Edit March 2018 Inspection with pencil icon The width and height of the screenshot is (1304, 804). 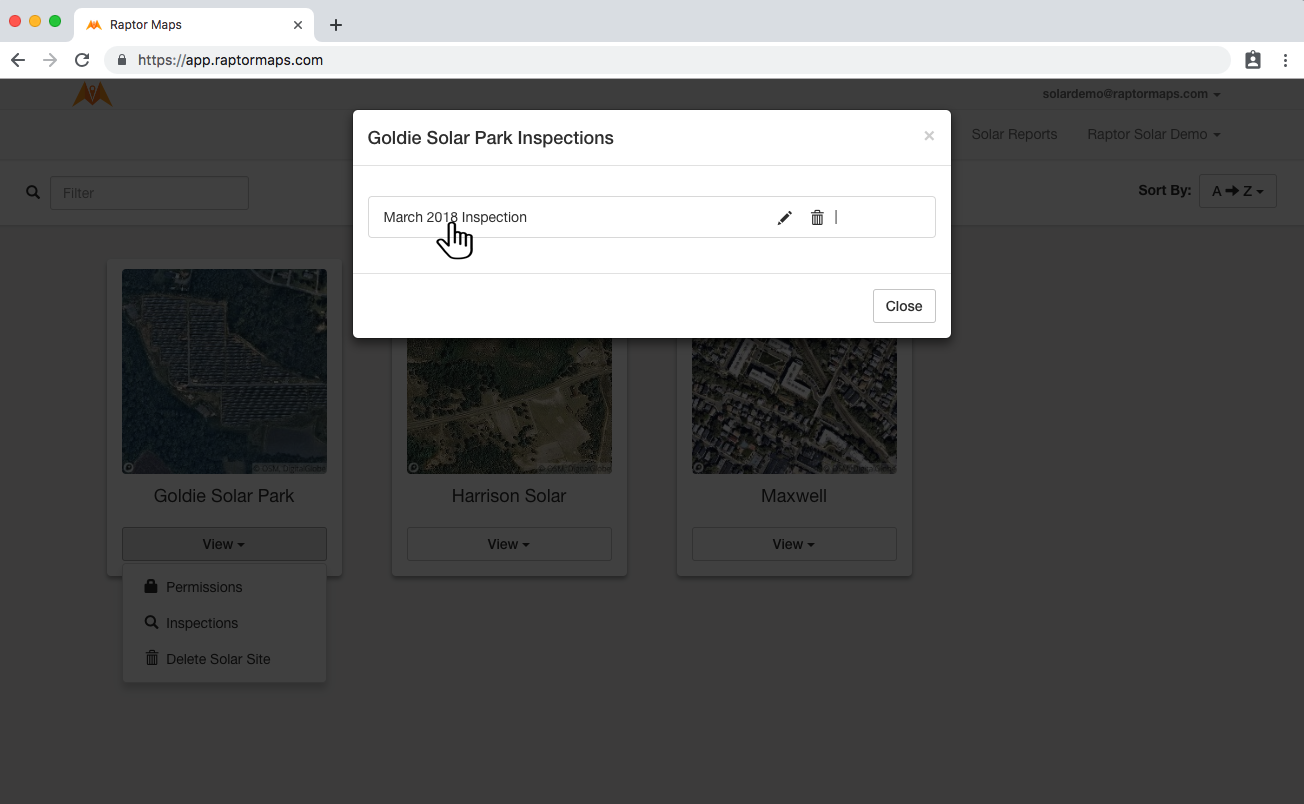click(785, 218)
